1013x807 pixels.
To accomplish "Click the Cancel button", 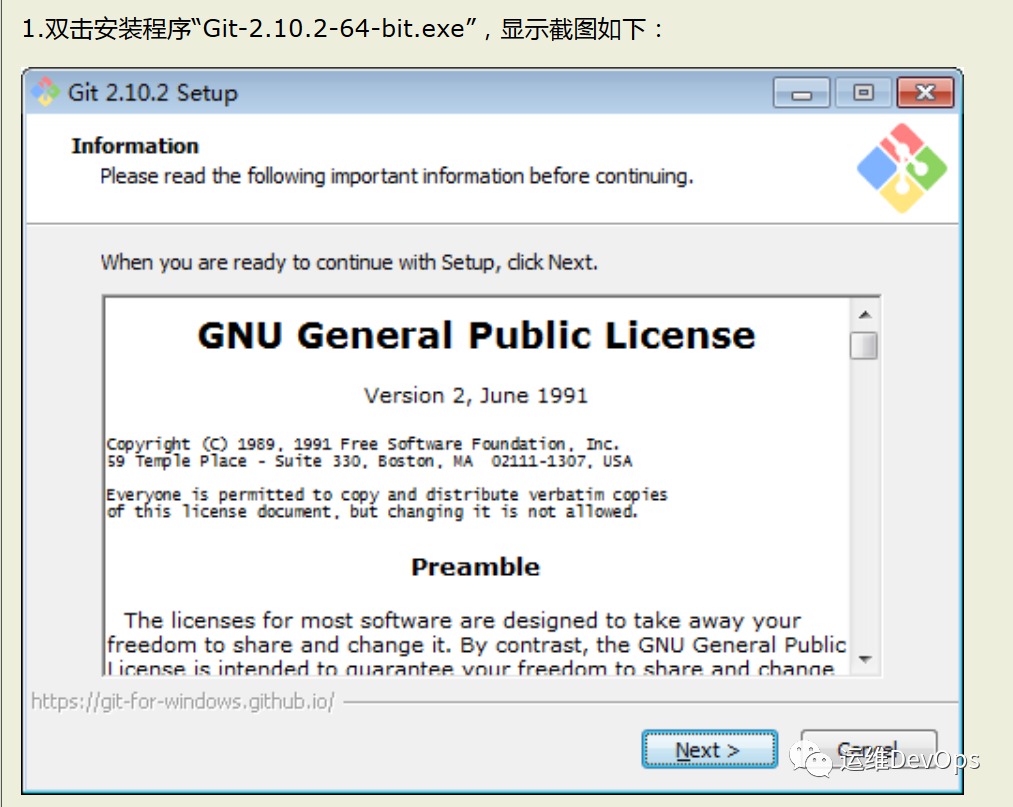I will (x=868, y=749).
